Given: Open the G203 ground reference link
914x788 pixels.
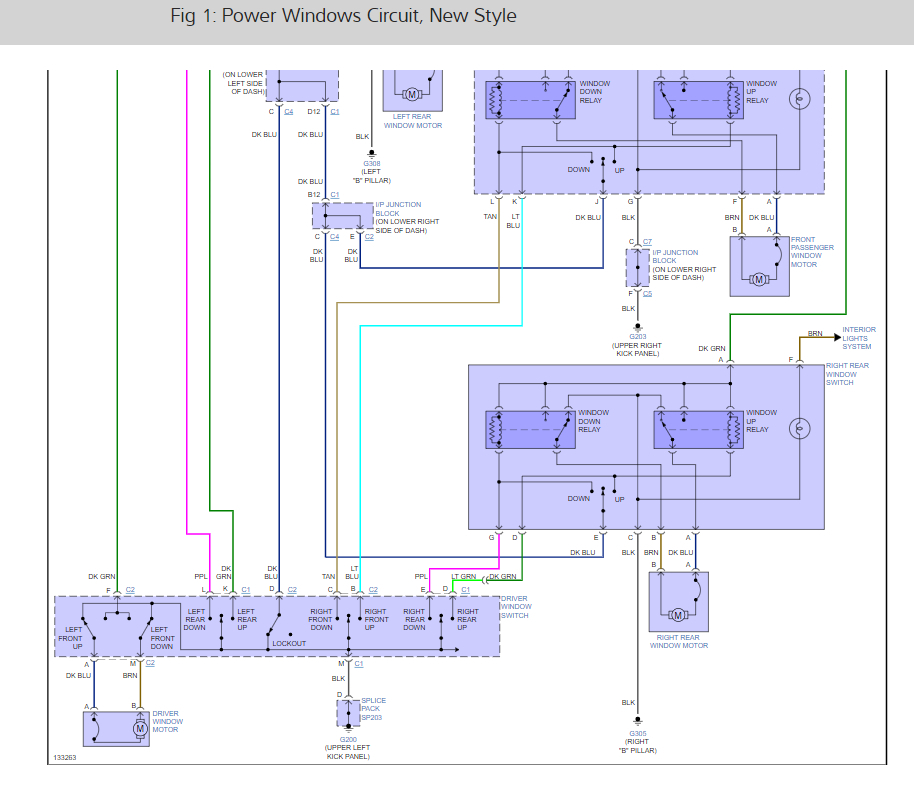Looking at the screenshot, I should click(x=638, y=337).
